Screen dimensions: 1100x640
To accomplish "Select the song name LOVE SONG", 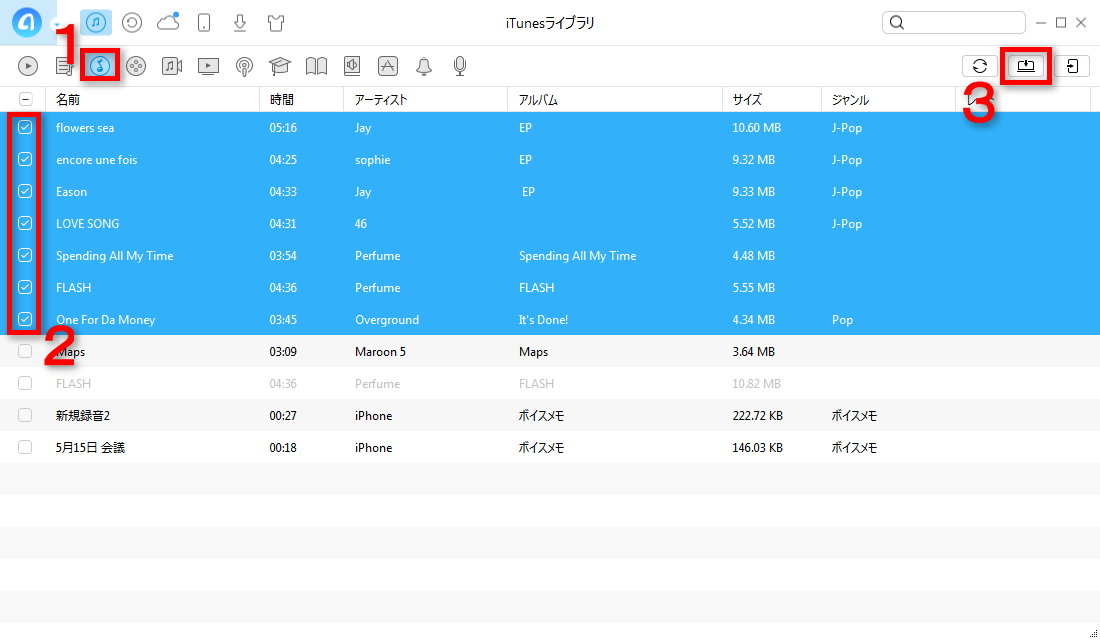I will pyautogui.click(x=88, y=224).
